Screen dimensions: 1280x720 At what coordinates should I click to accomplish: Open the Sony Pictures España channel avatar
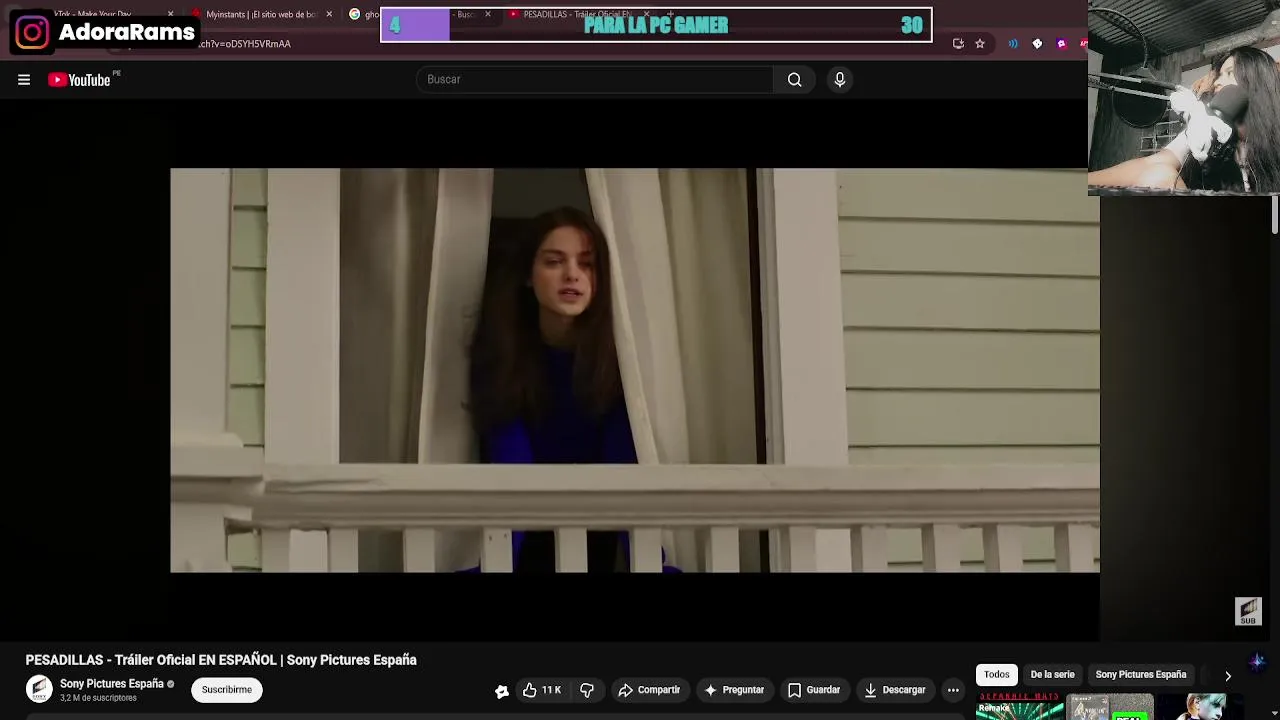point(39,689)
